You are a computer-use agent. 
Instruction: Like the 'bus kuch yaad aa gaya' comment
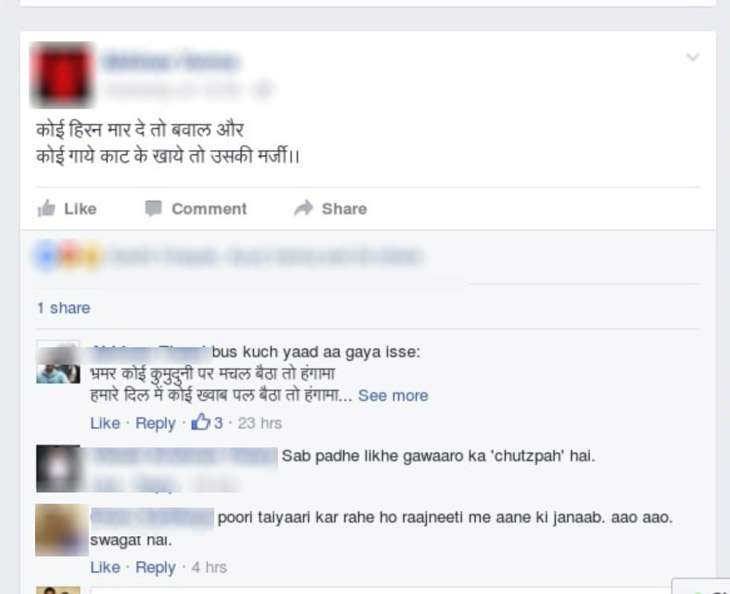coord(105,423)
